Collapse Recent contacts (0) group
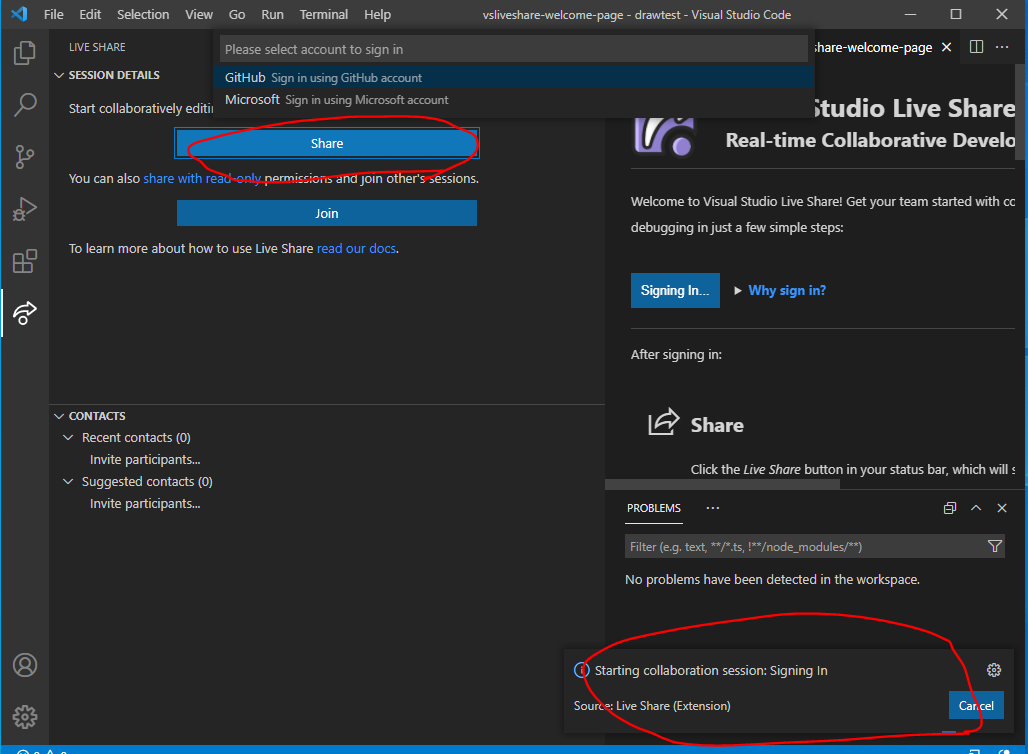Viewport: 1028px width, 754px height. point(68,437)
